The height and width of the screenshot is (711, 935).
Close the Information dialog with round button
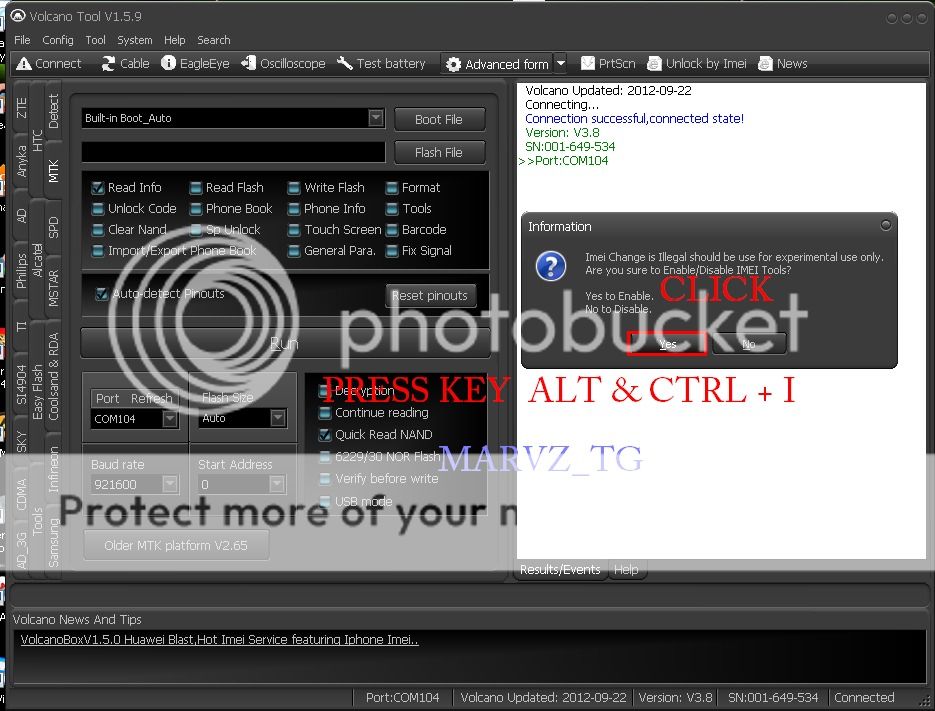[x=886, y=225]
